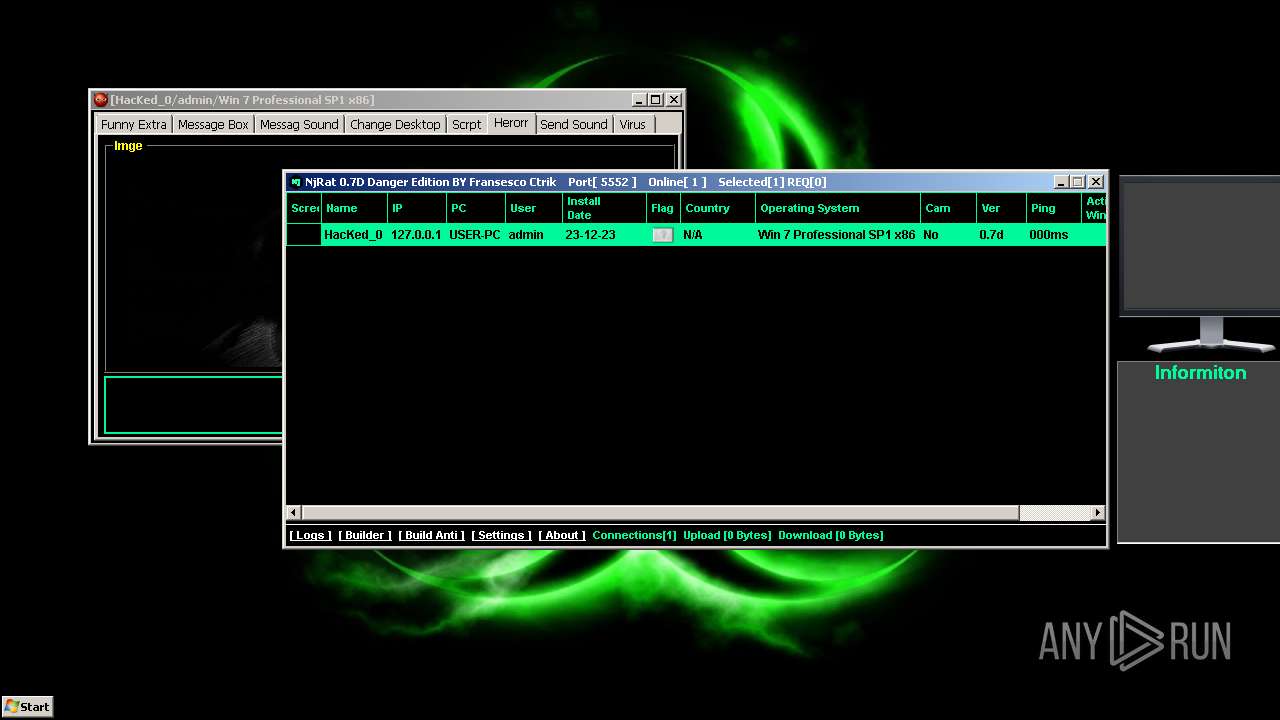
Task: Click the Ver column header
Action: [x=1001, y=208]
